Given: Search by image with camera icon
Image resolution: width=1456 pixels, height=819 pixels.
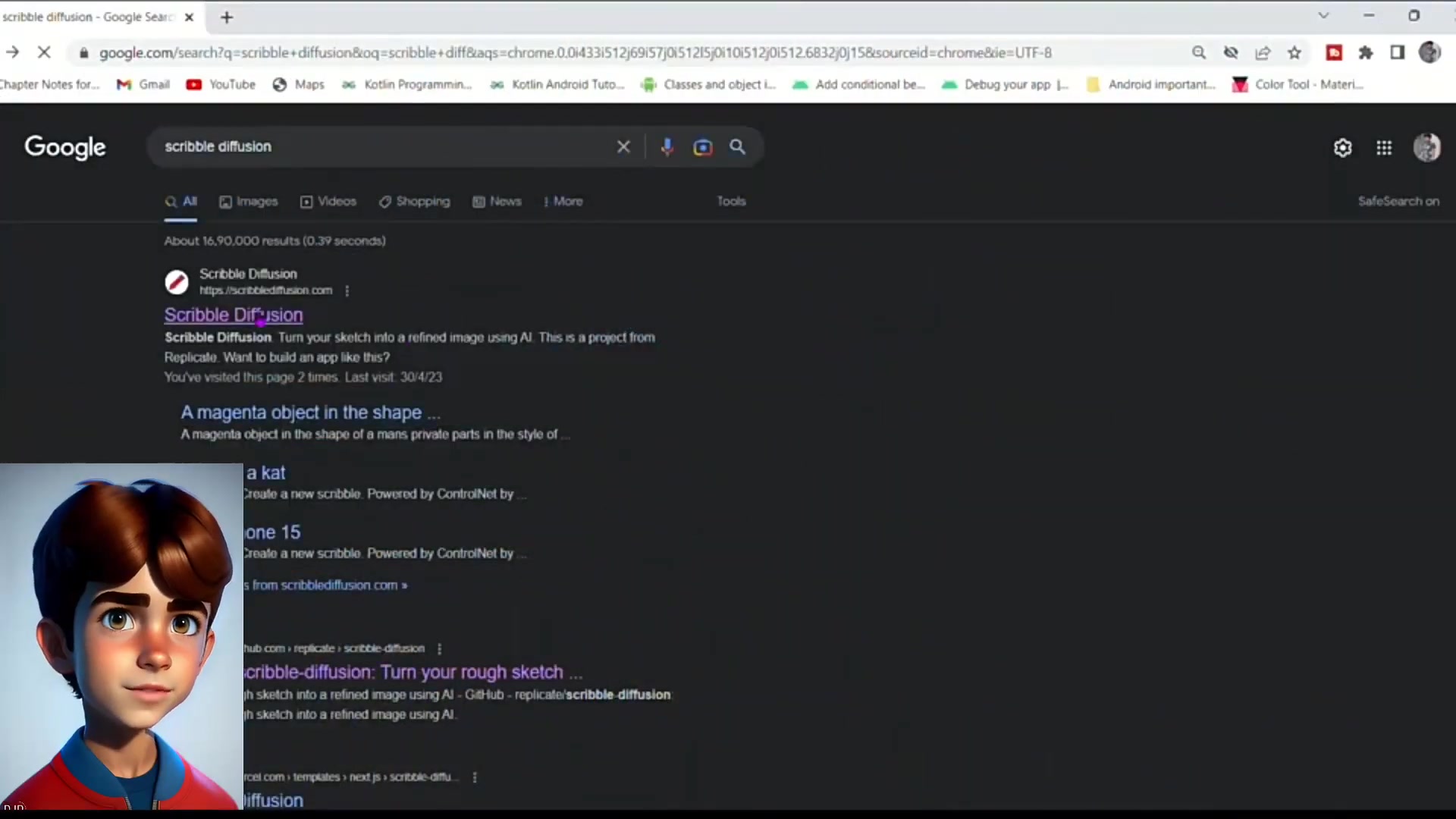Looking at the screenshot, I should click(x=703, y=147).
